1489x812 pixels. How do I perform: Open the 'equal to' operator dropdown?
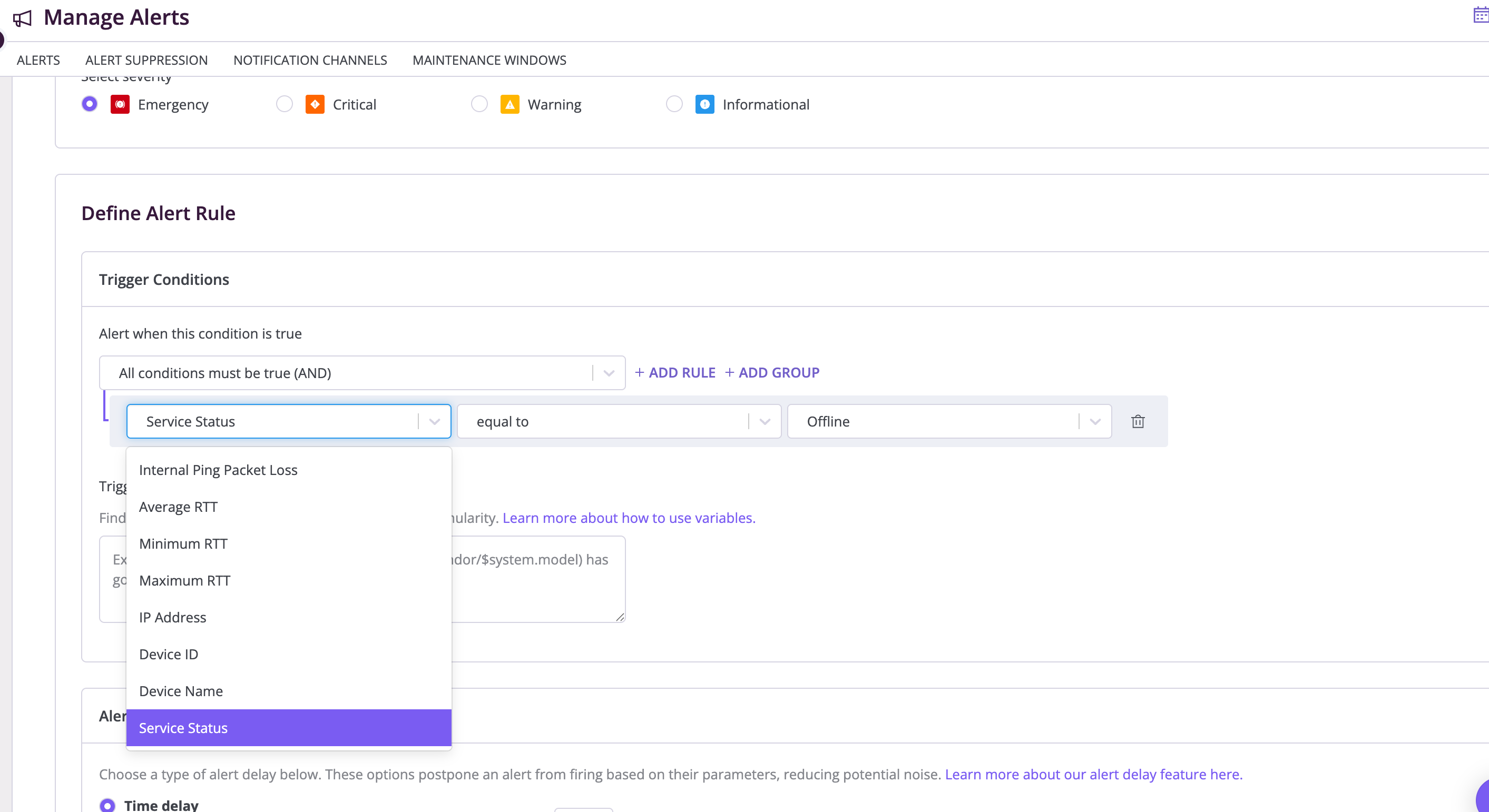619,422
